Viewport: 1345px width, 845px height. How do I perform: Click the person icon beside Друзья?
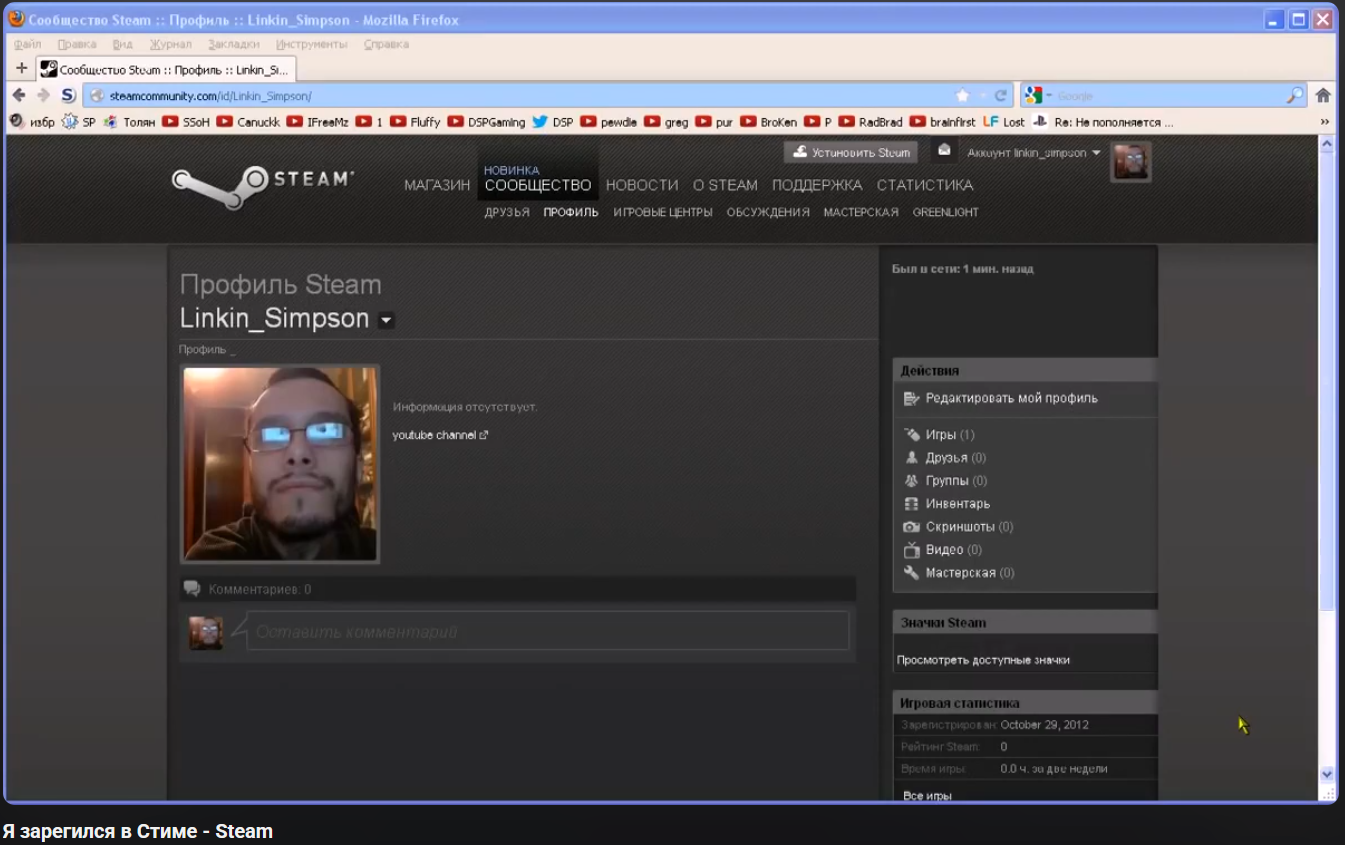911,458
